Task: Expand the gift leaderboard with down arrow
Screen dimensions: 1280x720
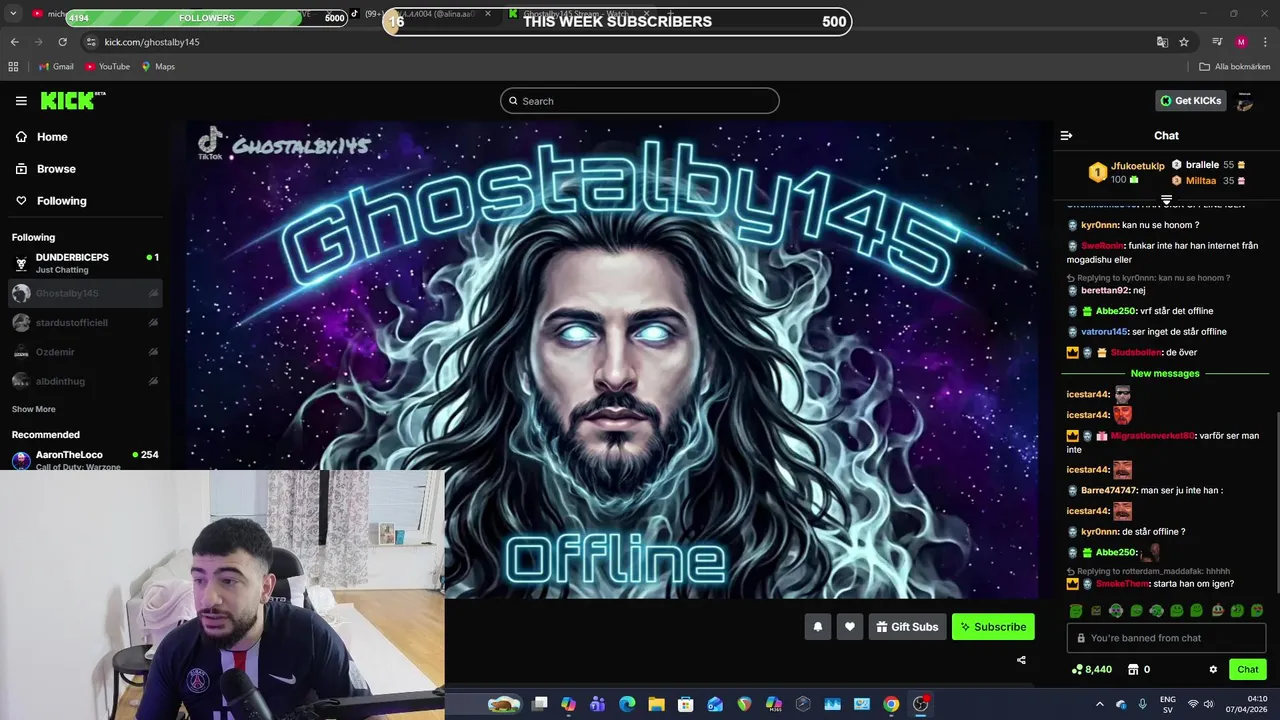Action: coord(1166,200)
